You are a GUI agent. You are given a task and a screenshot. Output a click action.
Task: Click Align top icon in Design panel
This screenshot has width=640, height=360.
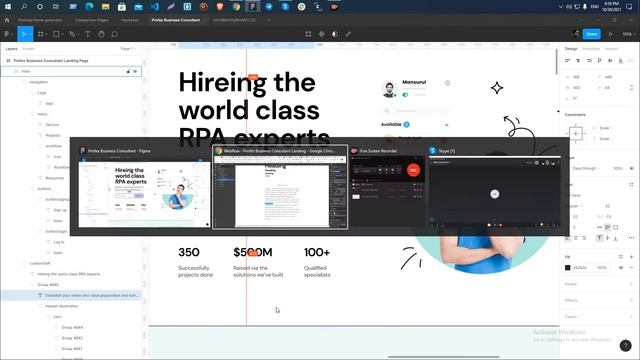(599, 60)
